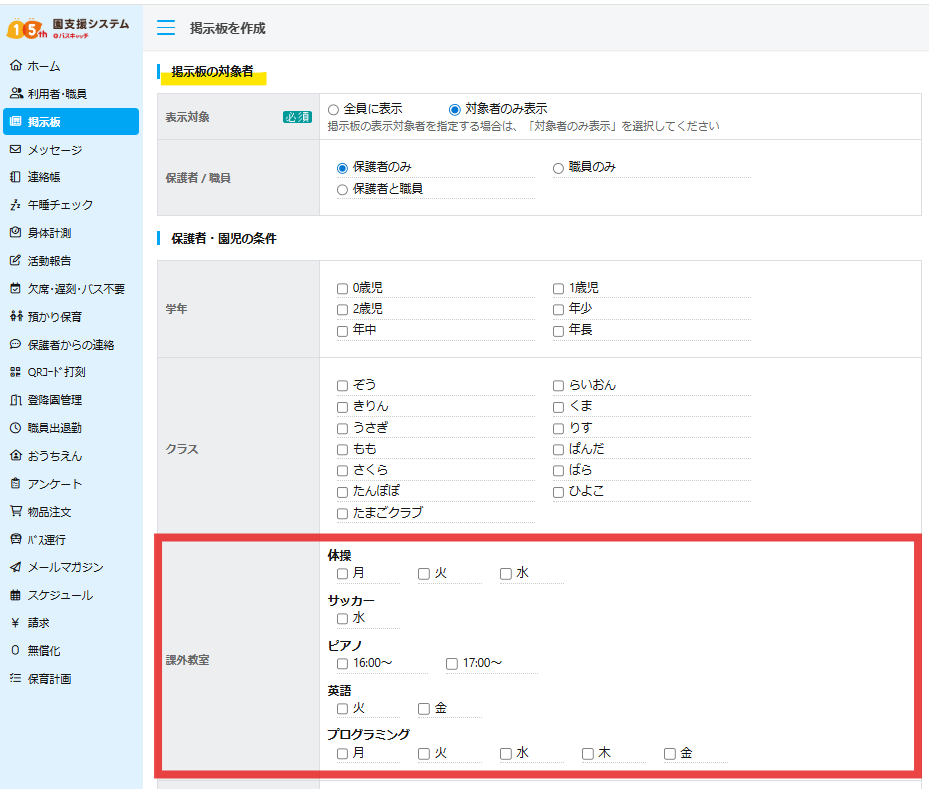Open the おうちえん page

[x=14, y=453]
